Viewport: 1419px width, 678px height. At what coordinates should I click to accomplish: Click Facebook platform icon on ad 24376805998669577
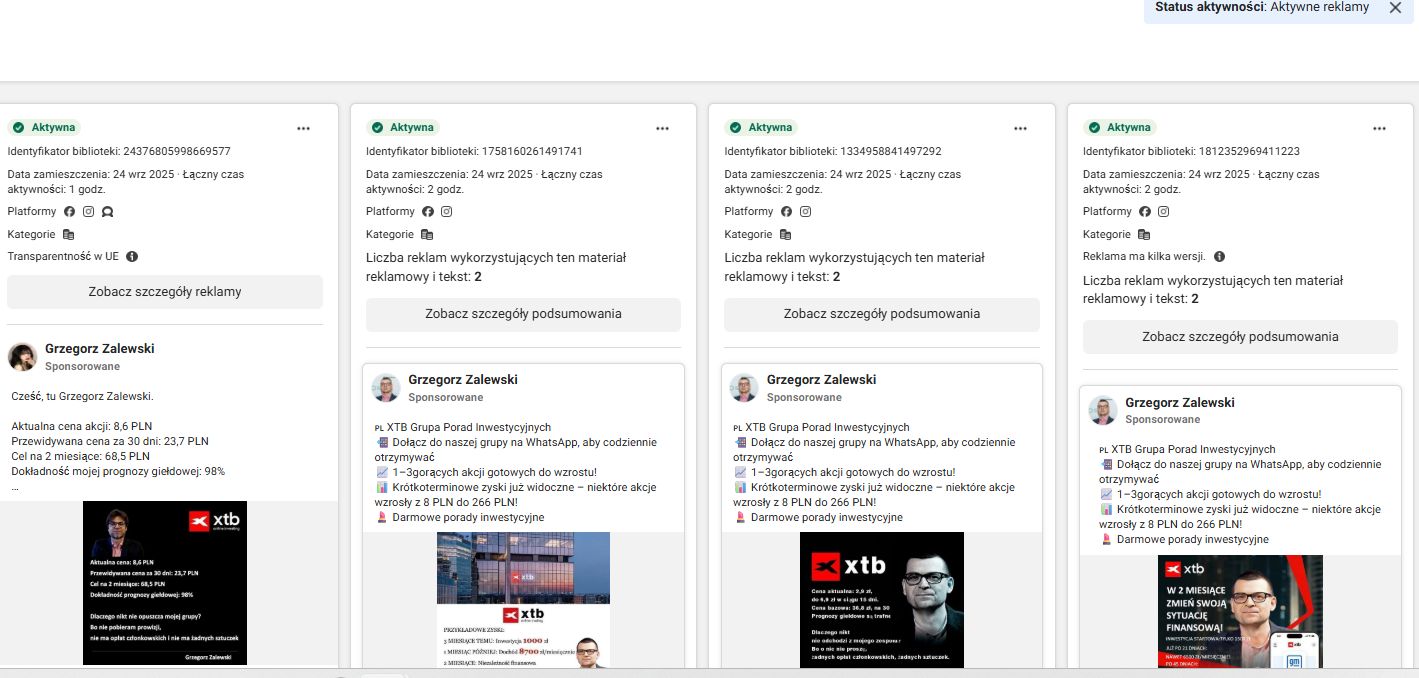click(x=70, y=212)
